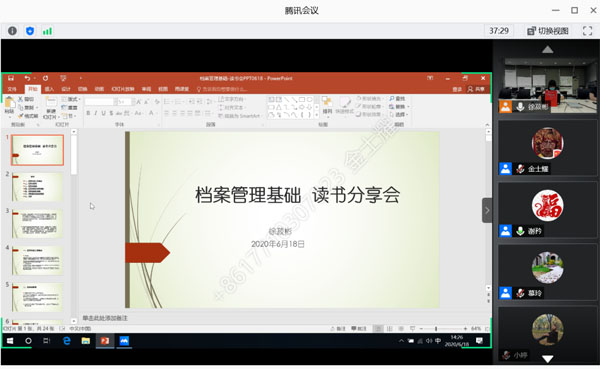Click the blue security shield icon
The image size is (600, 369).
(x=30, y=31)
